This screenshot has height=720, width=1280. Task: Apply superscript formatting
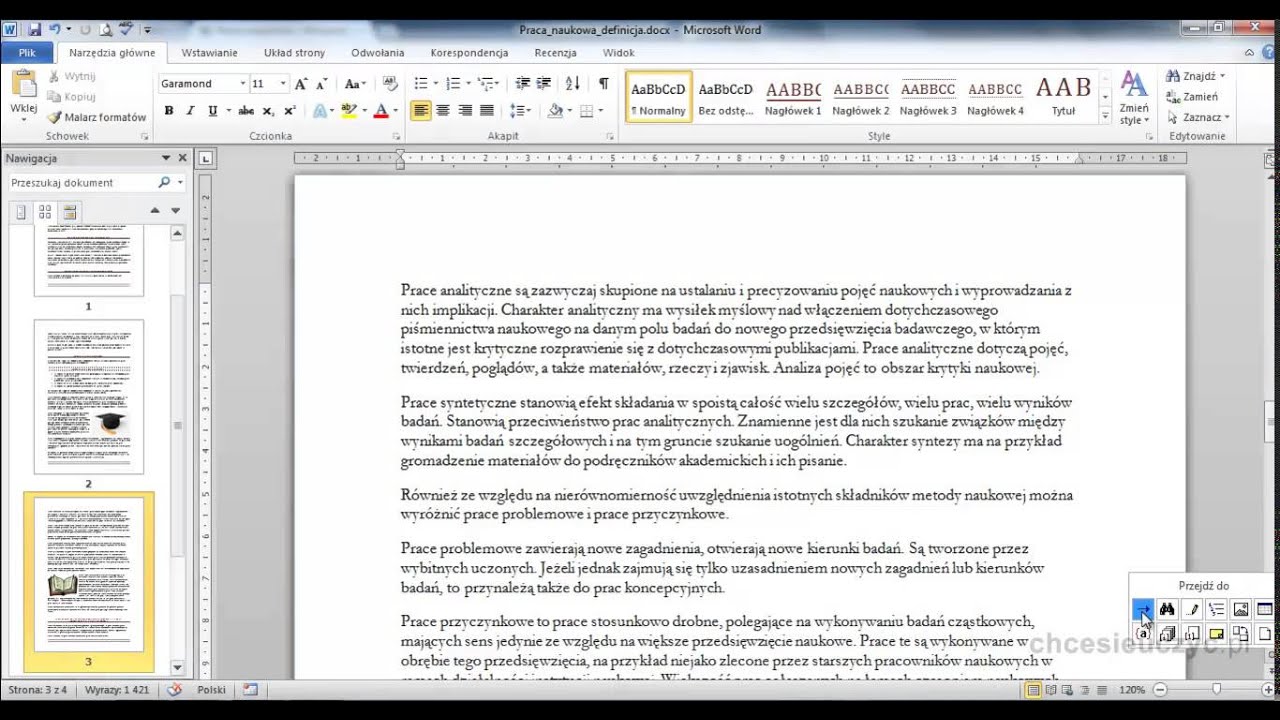coord(290,111)
